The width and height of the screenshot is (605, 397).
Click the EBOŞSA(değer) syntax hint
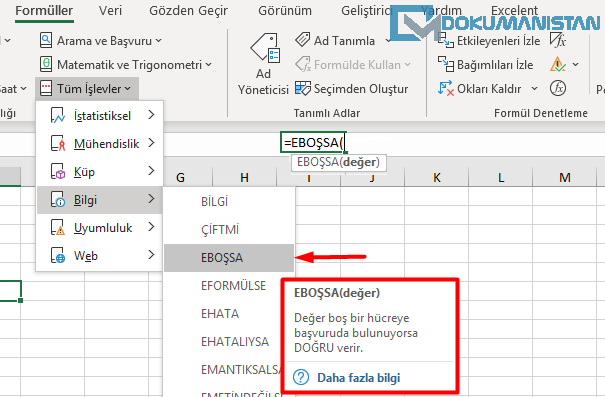(338, 162)
